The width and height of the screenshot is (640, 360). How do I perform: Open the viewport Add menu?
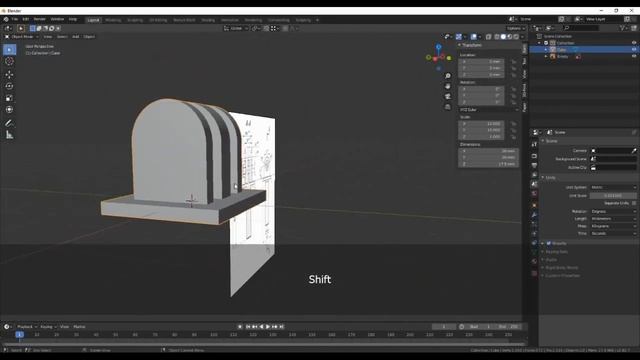[76, 37]
